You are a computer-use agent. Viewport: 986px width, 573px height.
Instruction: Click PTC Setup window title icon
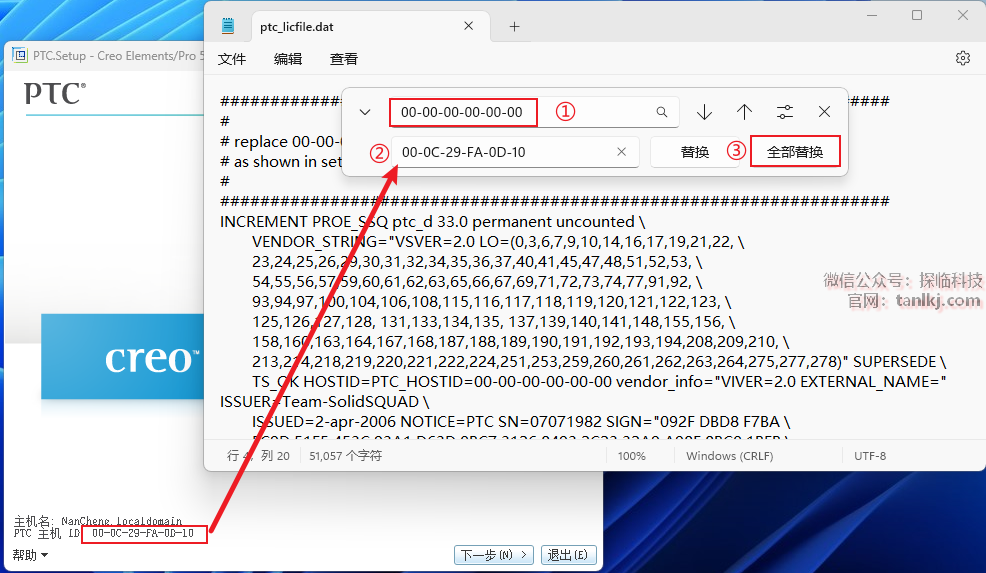point(19,55)
